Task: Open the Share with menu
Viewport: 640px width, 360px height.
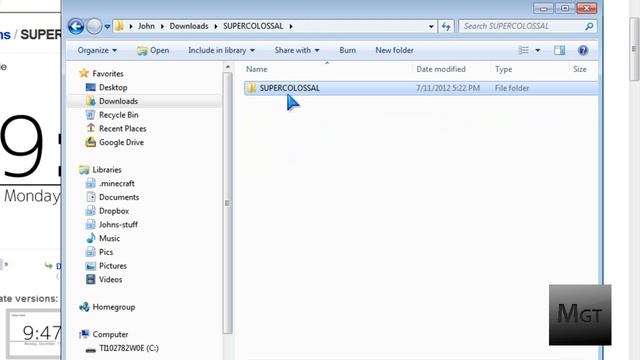Action: coord(297,50)
